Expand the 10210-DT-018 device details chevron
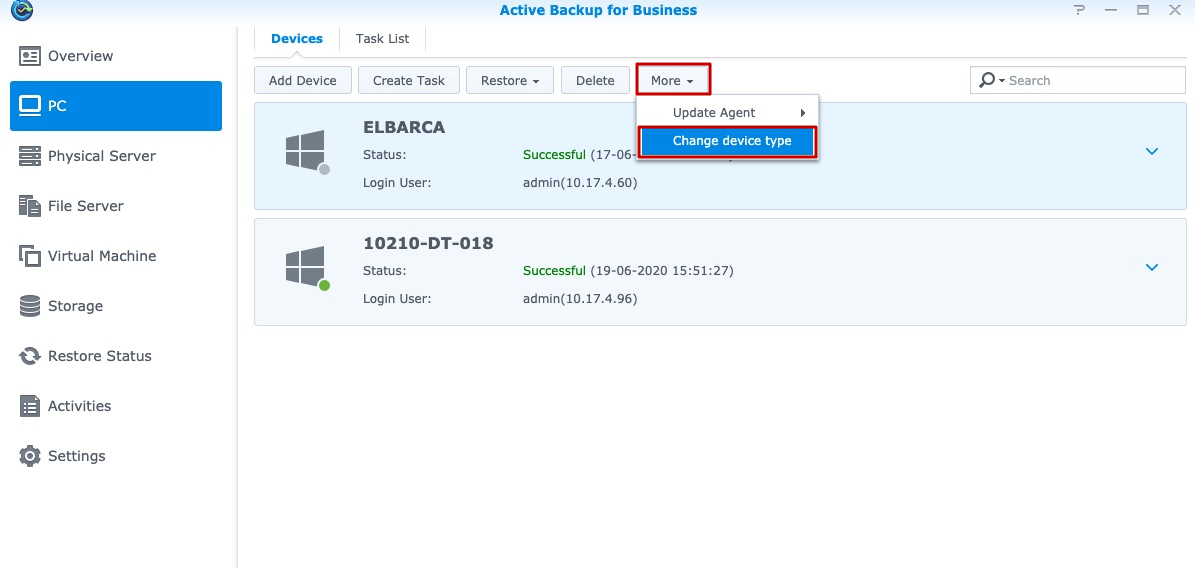The width and height of the screenshot is (1195, 568). [x=1152, y=268]
